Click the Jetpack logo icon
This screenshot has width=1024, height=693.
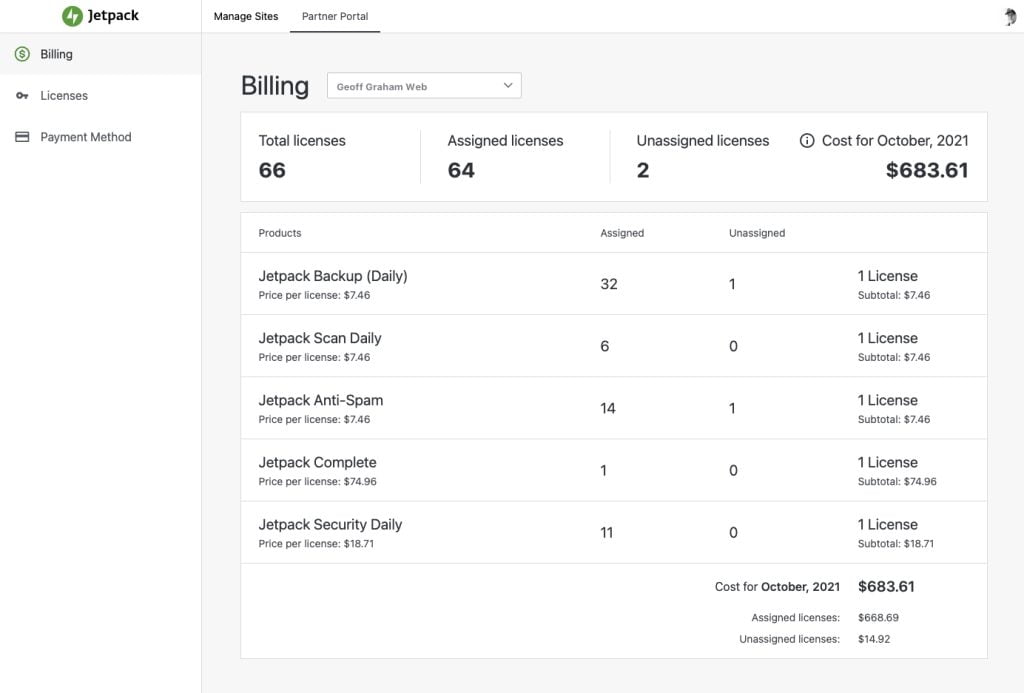click(x=72, y=16)
